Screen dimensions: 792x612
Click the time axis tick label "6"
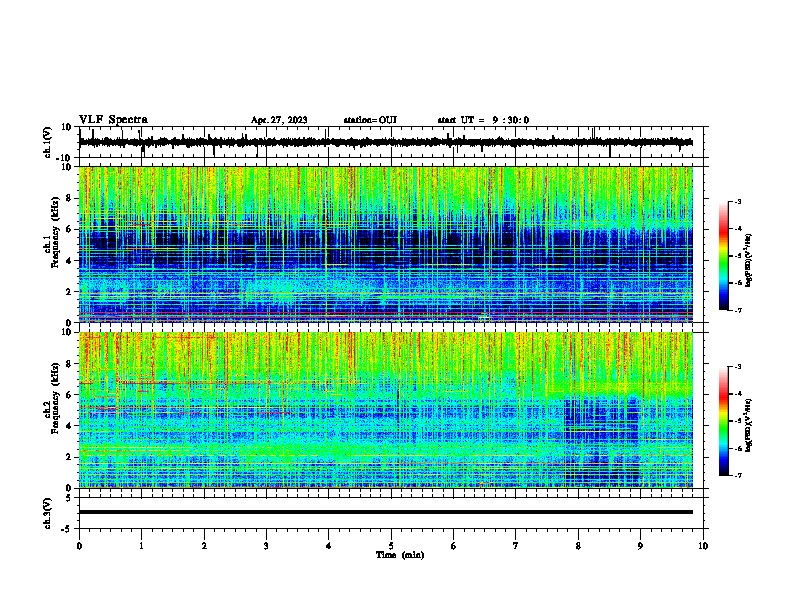pos(454,546)
